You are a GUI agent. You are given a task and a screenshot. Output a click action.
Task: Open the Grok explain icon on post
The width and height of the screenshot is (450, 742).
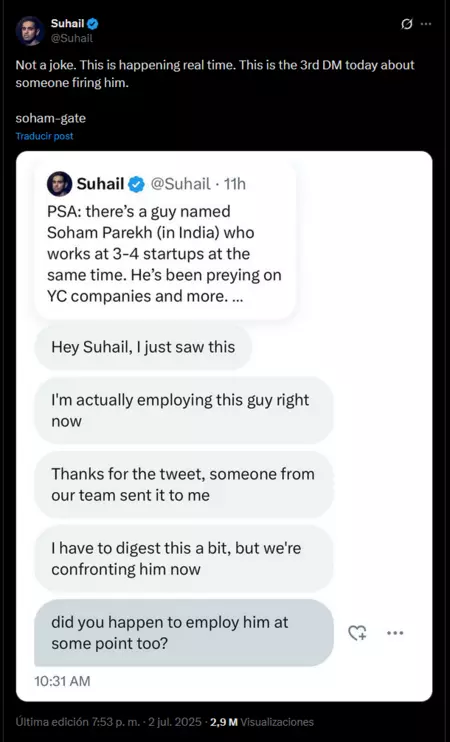tap(406, 24)
